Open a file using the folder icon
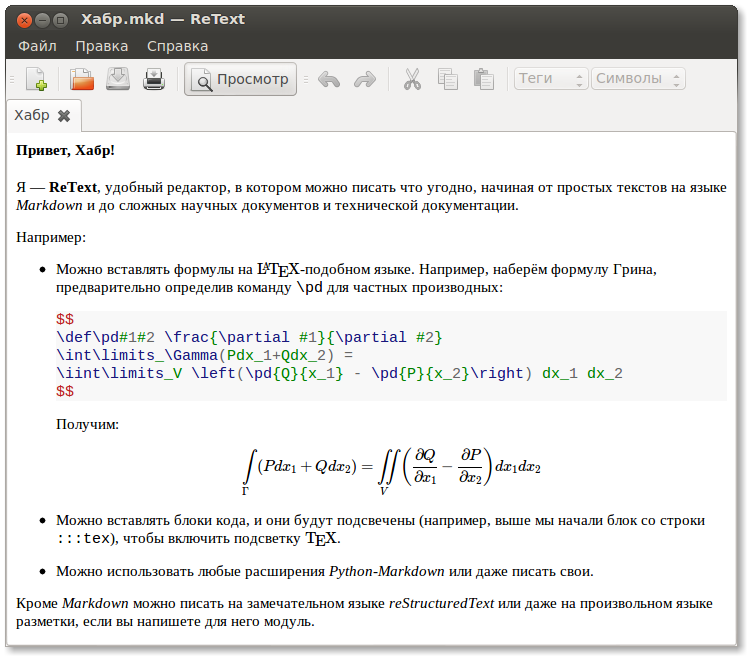The width and height of the screenshot is (747, 656). coord(81,79)
